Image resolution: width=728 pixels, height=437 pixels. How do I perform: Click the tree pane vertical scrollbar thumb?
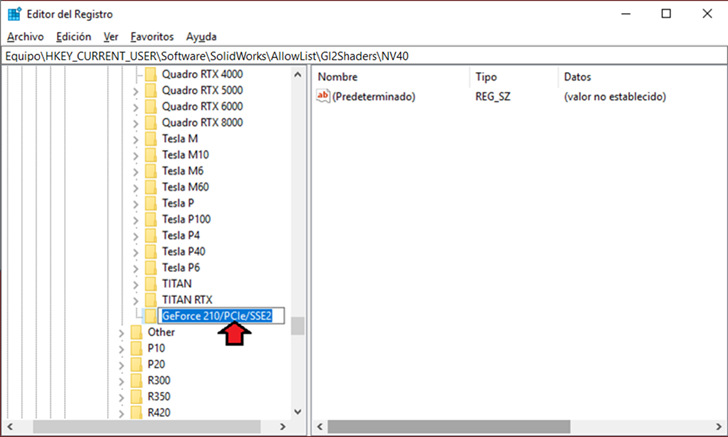298,326
